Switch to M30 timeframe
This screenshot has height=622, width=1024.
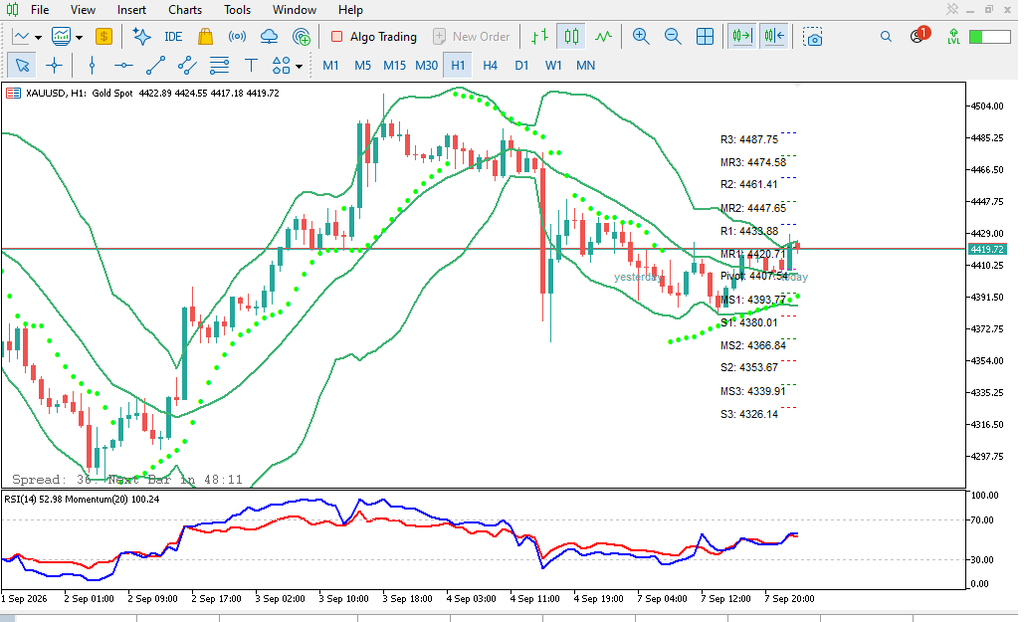click(x=426, y=65)
